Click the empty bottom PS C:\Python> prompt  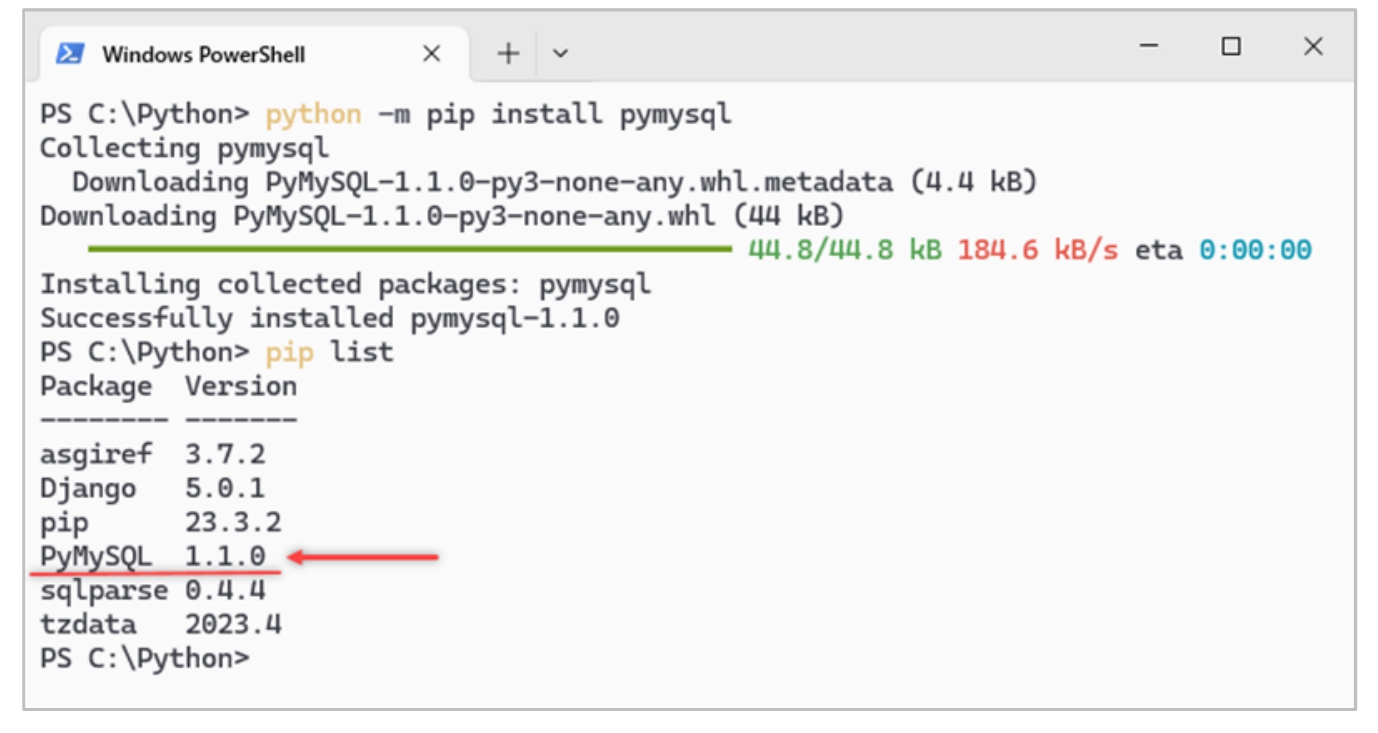click(x=144, y=659)
